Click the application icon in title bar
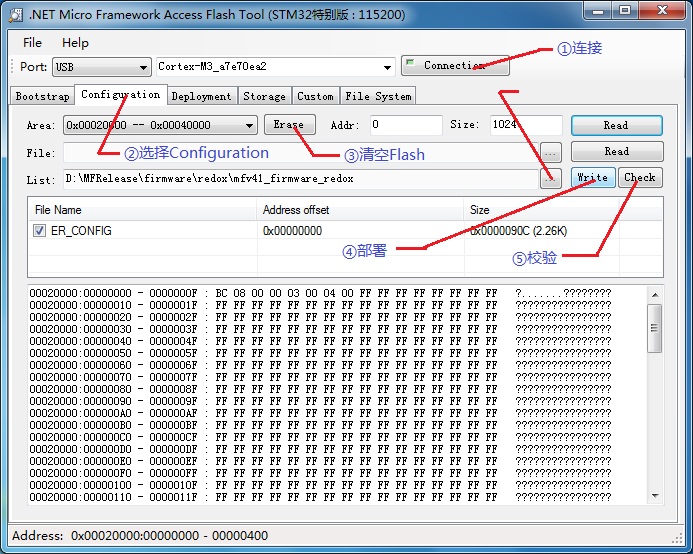This screenshot has width=693, height=554. click(15, 15)
